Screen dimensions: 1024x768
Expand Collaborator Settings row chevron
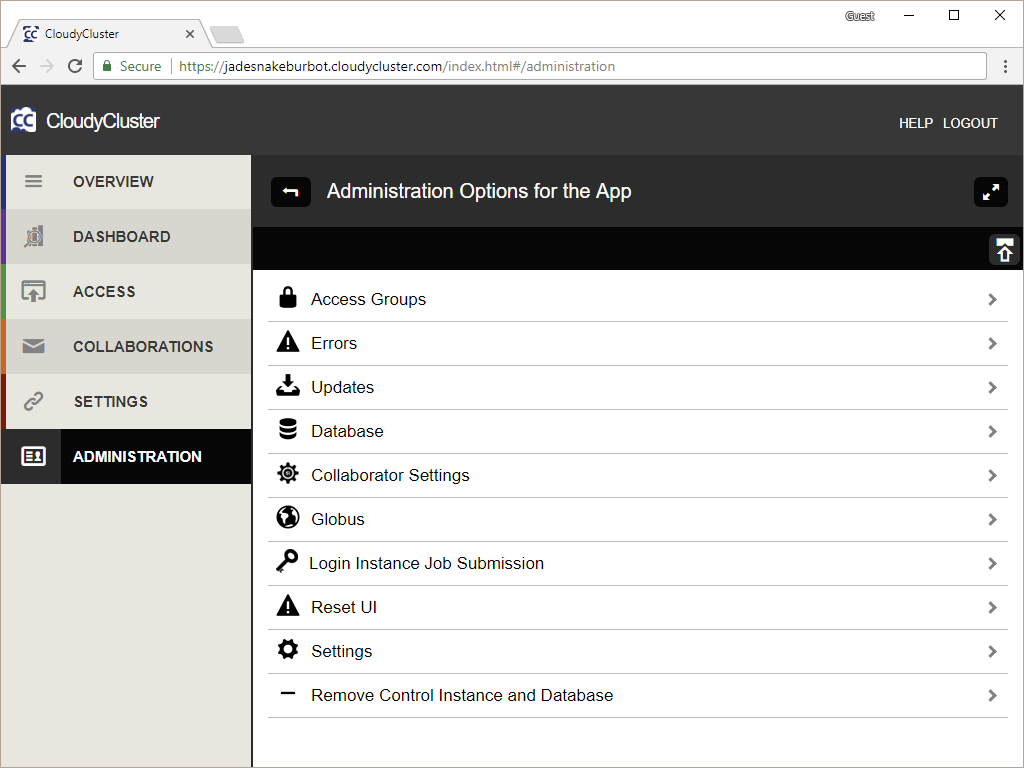pyautogui.click(x=993, y=475)
